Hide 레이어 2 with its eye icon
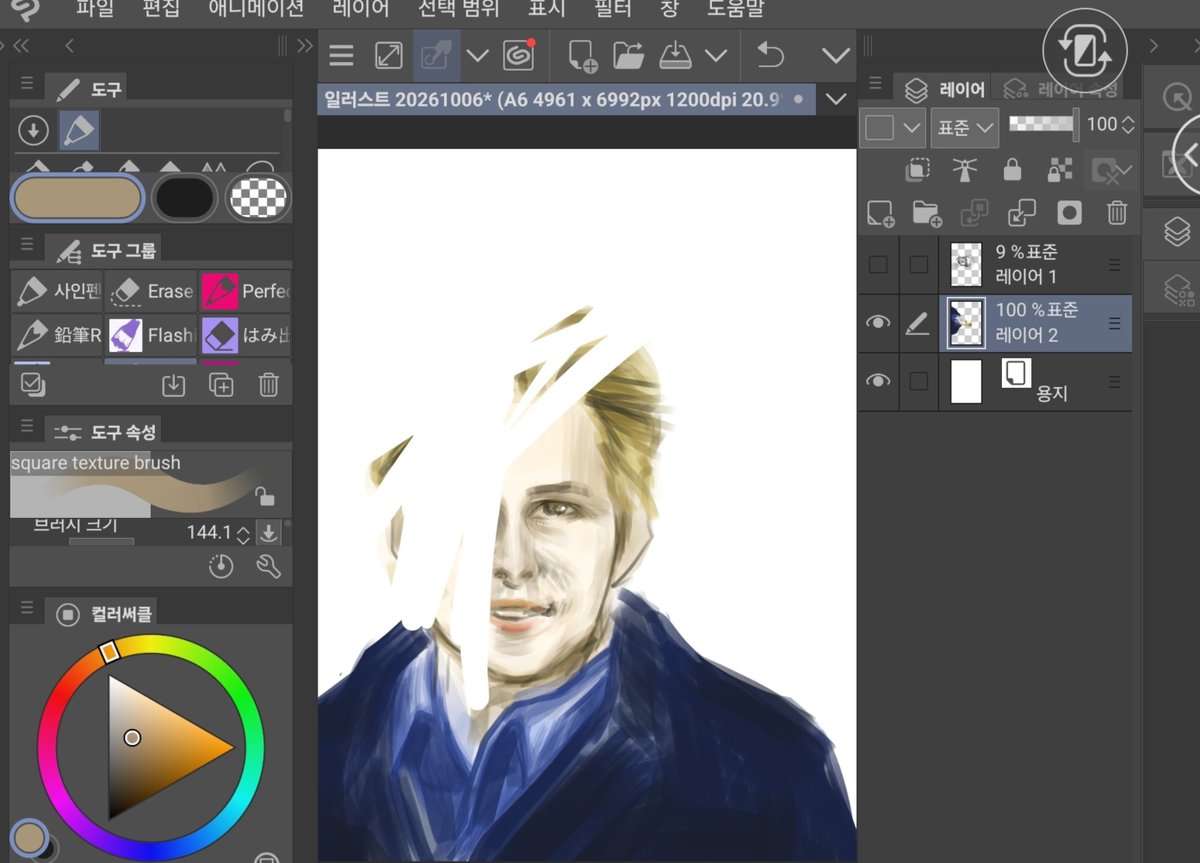 pyautogui.click(x=878, y=323)
